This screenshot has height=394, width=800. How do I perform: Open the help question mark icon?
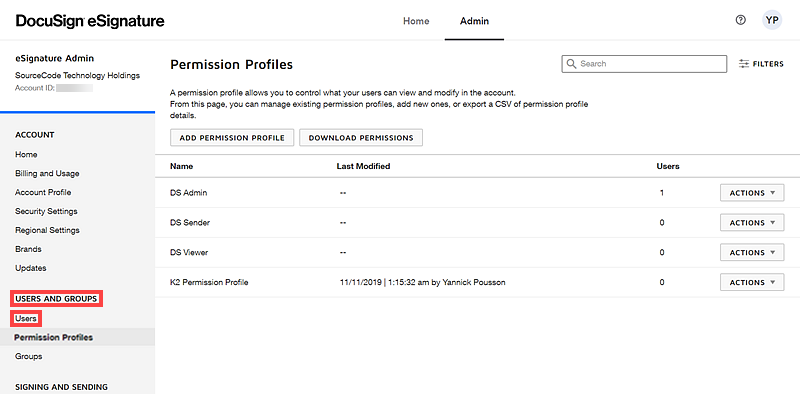click(740, 20)
